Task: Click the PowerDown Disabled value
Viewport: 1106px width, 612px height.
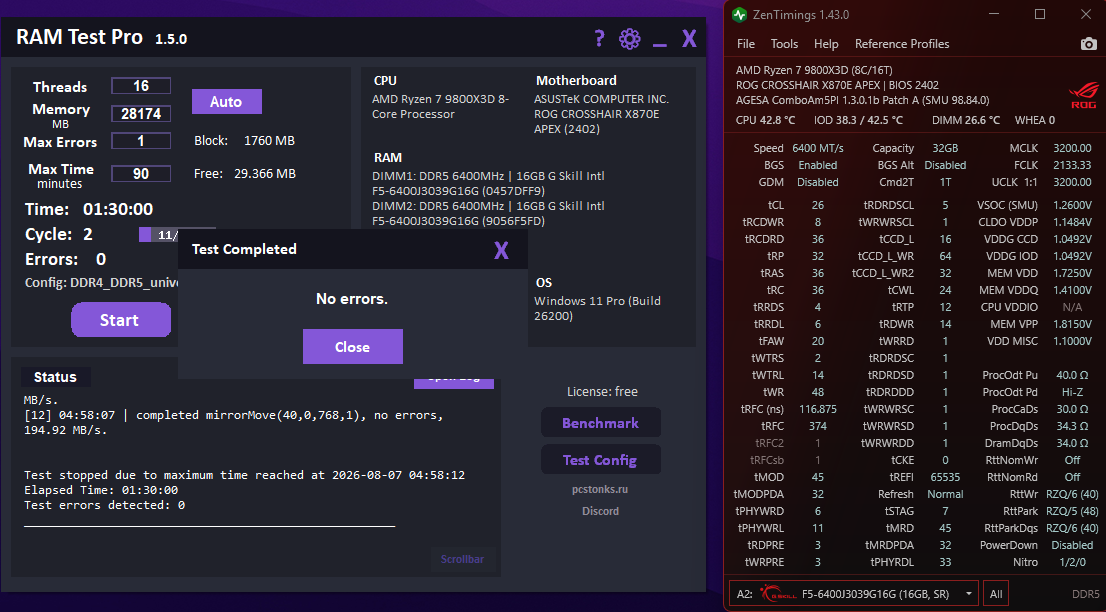Action: 1072,545
